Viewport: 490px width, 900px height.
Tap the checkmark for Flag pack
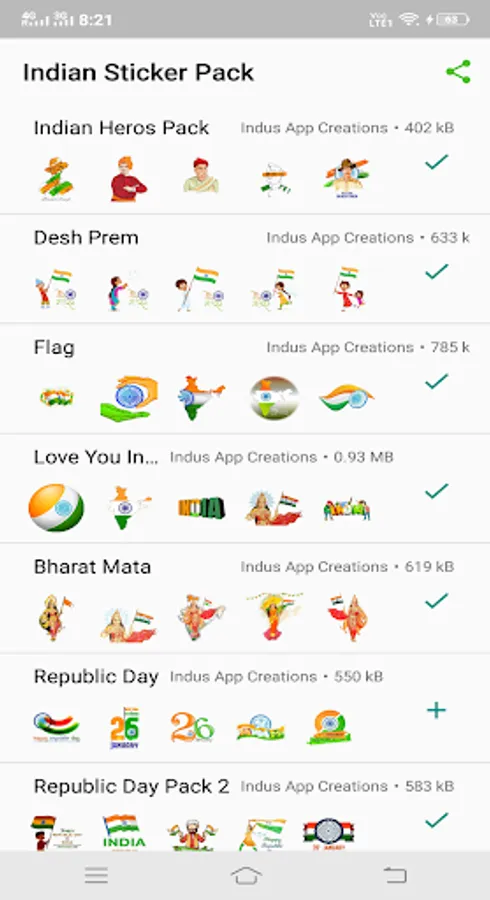click(437, 381)
